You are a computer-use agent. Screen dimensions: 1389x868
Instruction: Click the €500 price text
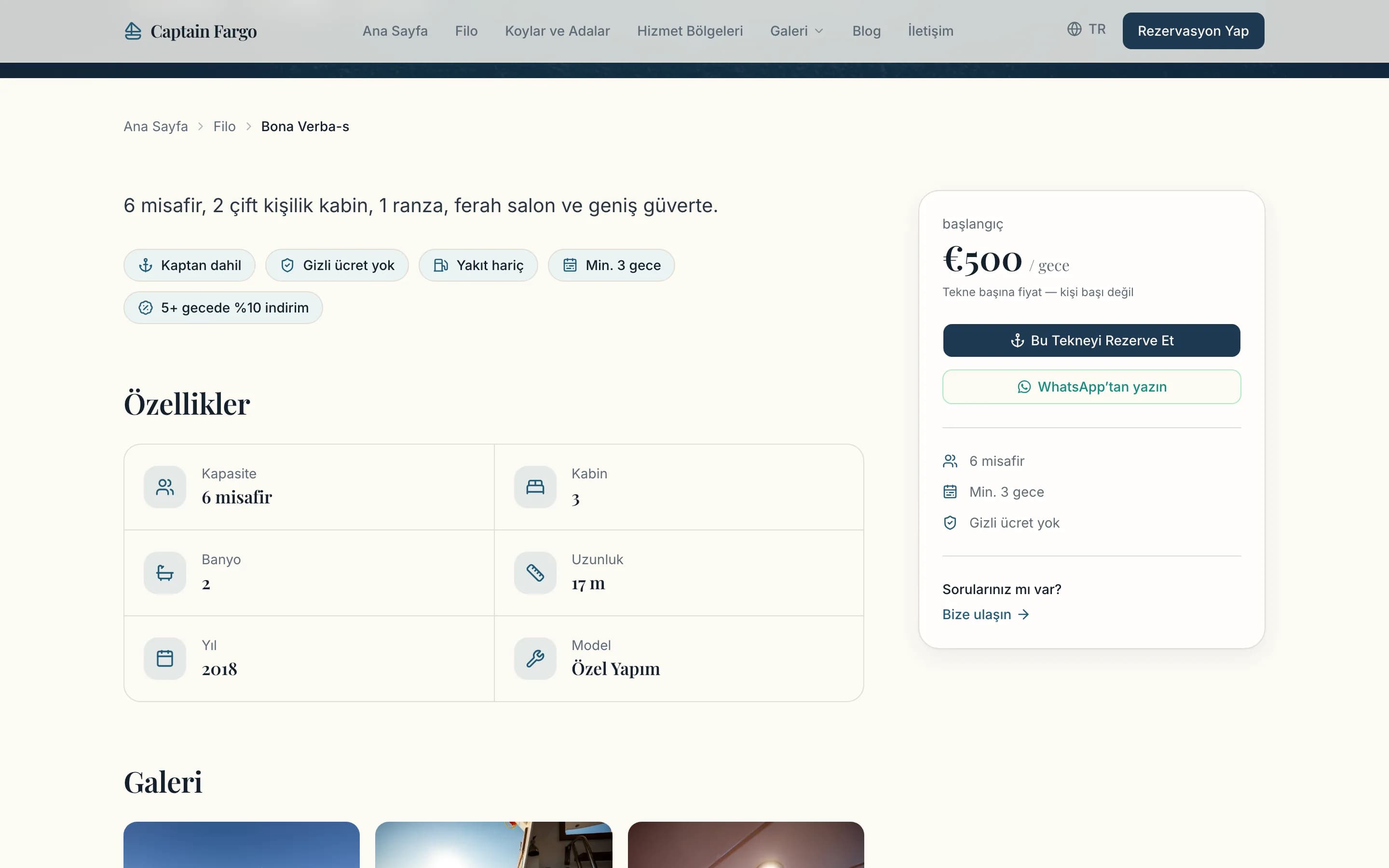pyautogui.click(x=982, y=259)
